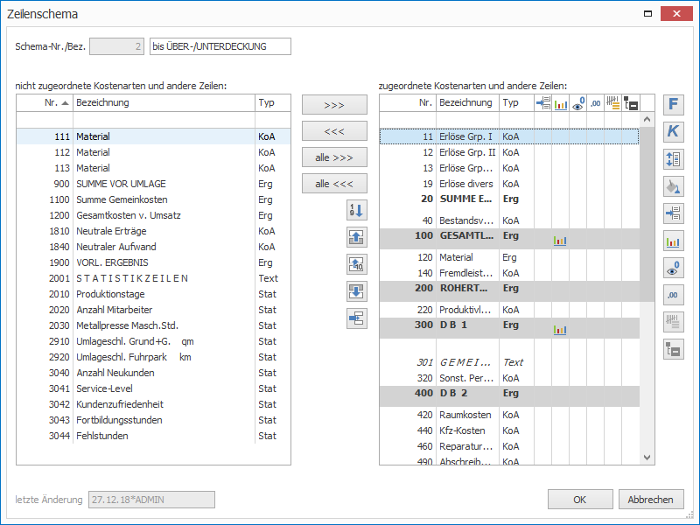The image size is (700, 525).
Task: Sort left list by Nr. column header
Action: point(45,103)
